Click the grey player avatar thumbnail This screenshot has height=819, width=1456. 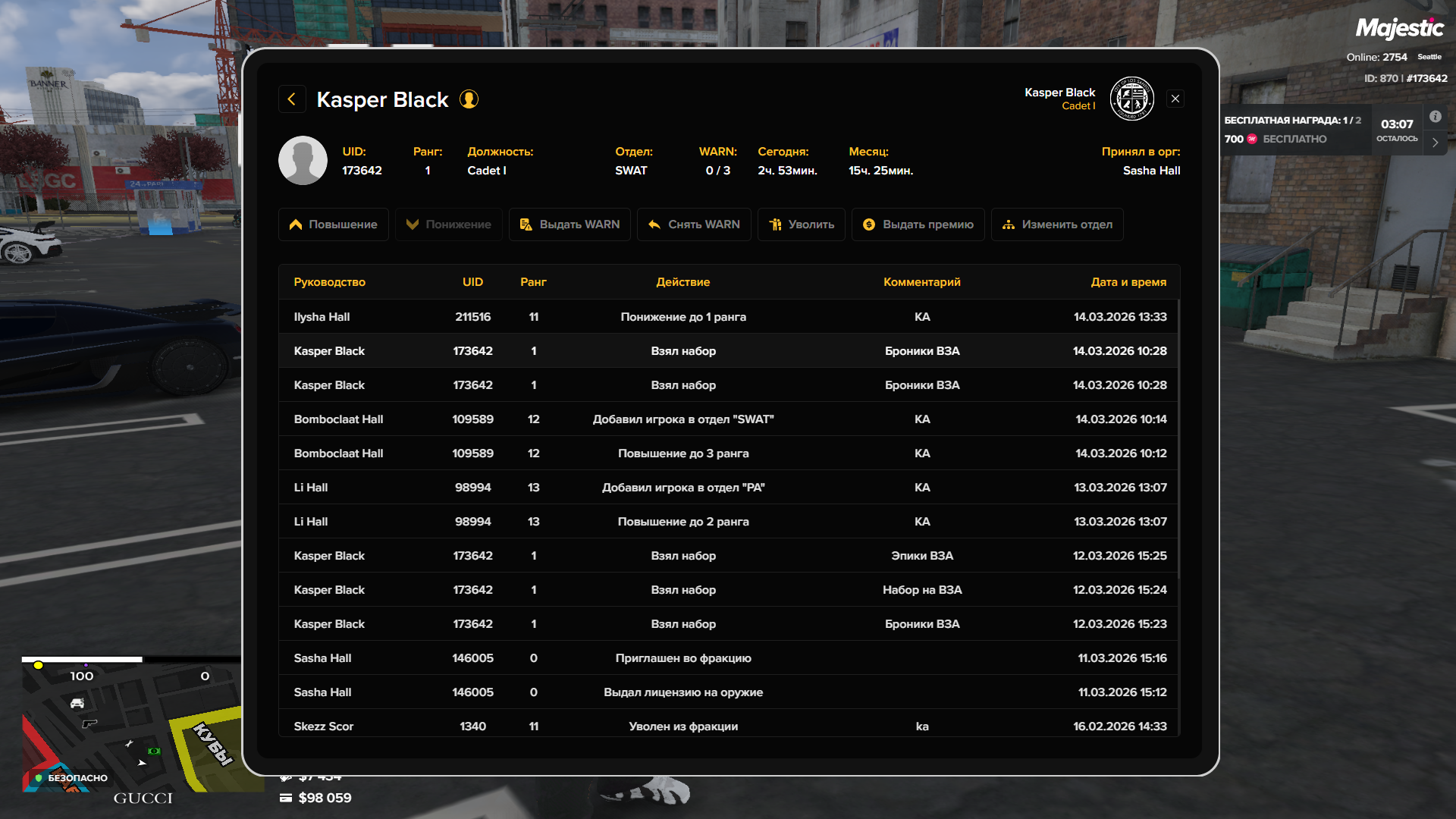[303, 161]
